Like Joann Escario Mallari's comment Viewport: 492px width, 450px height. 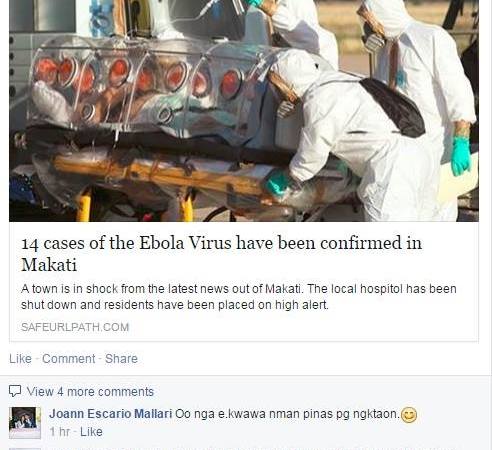pos(91,432)
